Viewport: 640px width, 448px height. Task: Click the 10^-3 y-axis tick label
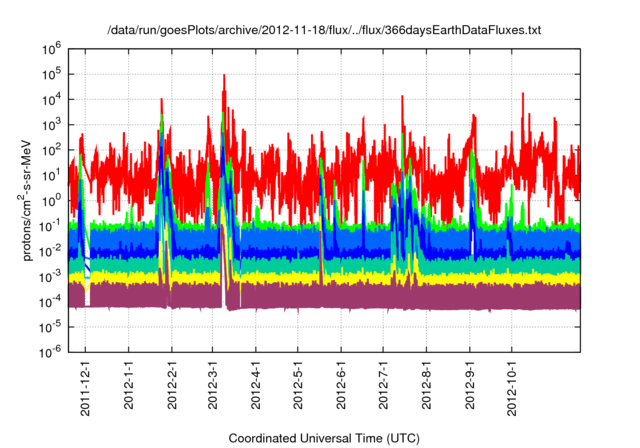tap(49, 277)
